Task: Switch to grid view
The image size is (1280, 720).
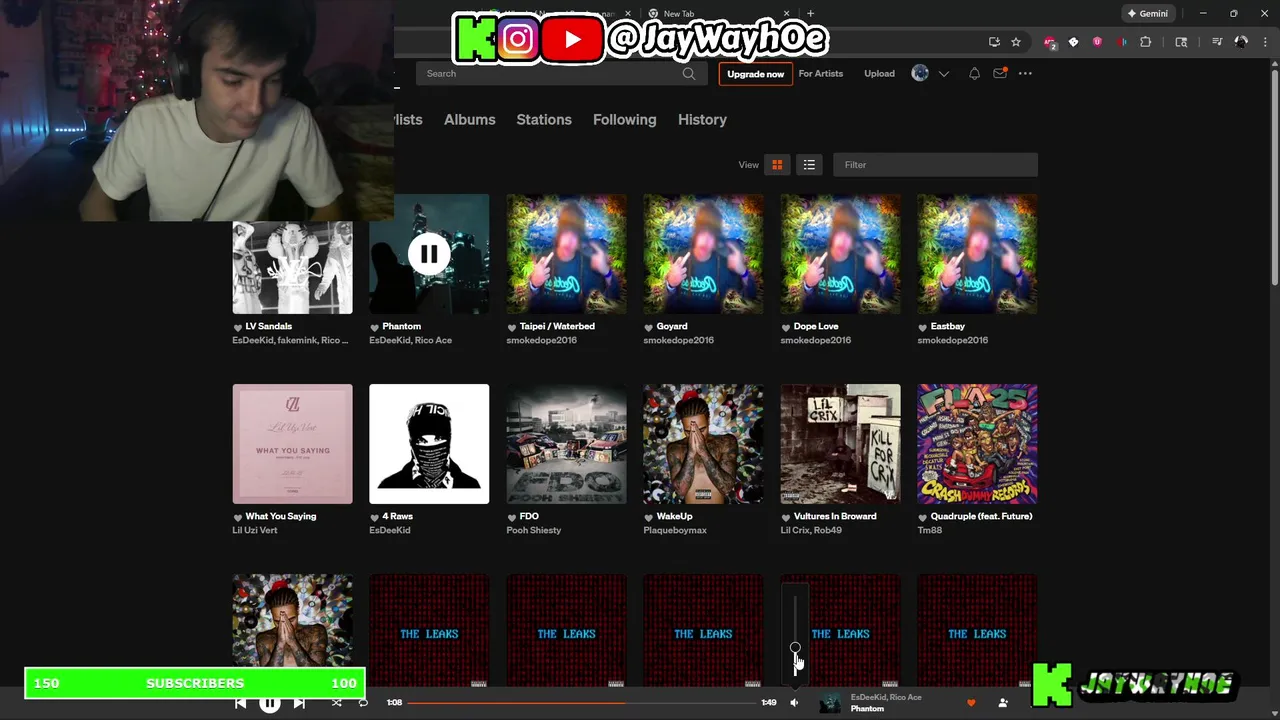Action: [777, 165]
